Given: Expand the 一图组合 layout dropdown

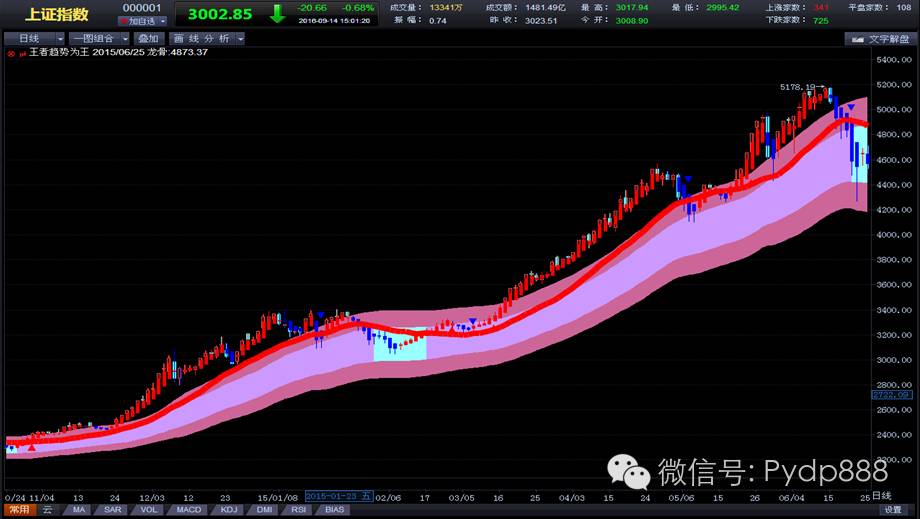Looking at the screenshot, I should (99, 39).
